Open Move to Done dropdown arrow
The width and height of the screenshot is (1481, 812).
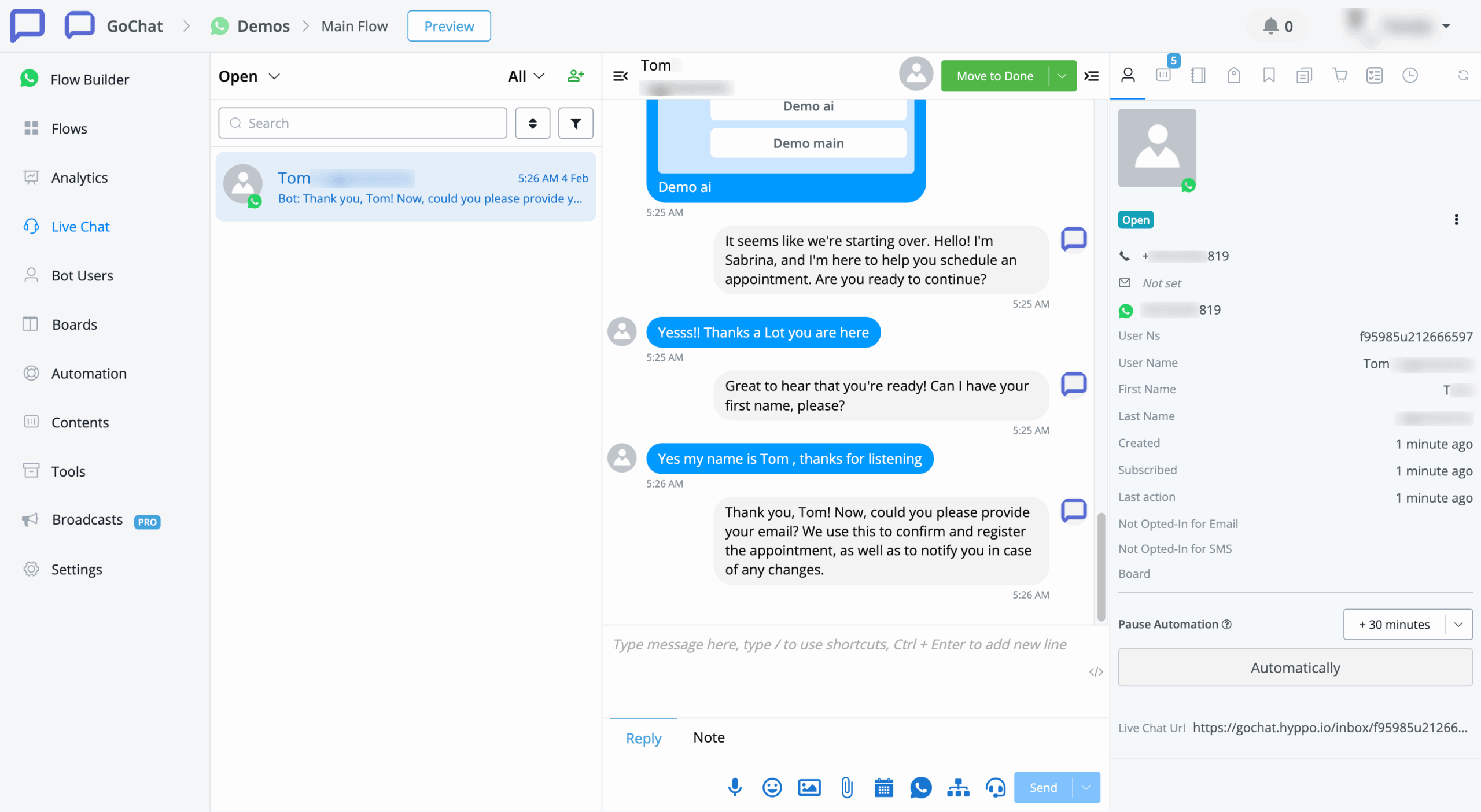[x=1062, y=76]
